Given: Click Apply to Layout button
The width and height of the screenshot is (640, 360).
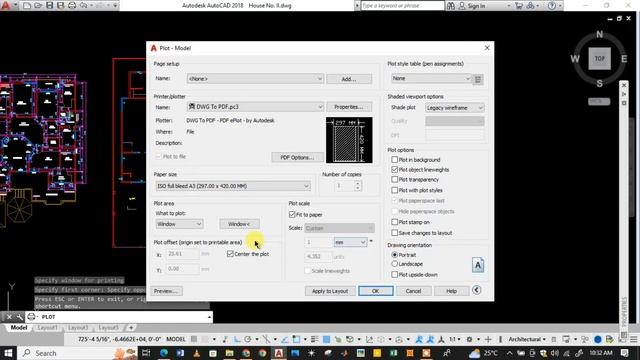Looking at the screenshot, I should (330, 291).
